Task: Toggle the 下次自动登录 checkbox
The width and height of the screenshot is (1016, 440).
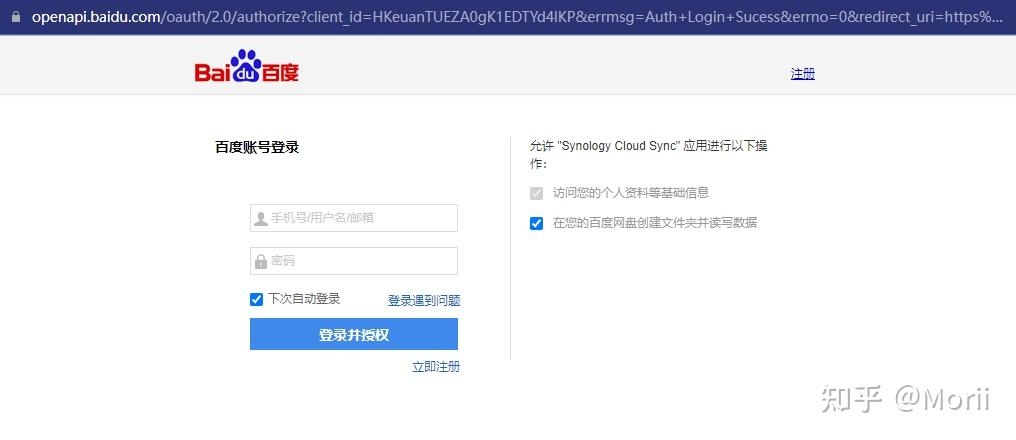Action: click(x=257, y=299)
